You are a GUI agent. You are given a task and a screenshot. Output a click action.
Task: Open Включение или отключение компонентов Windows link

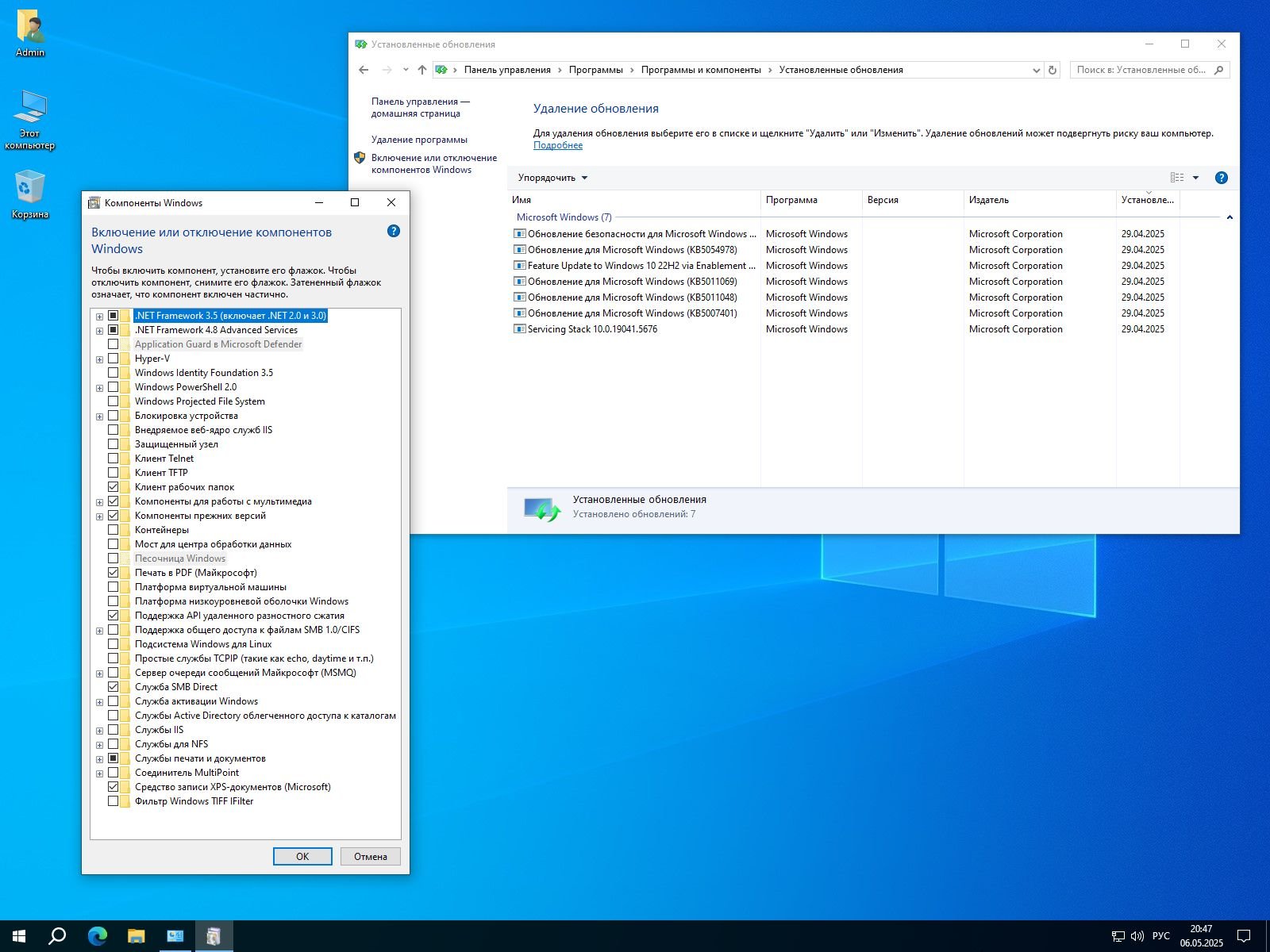point(434,163)
